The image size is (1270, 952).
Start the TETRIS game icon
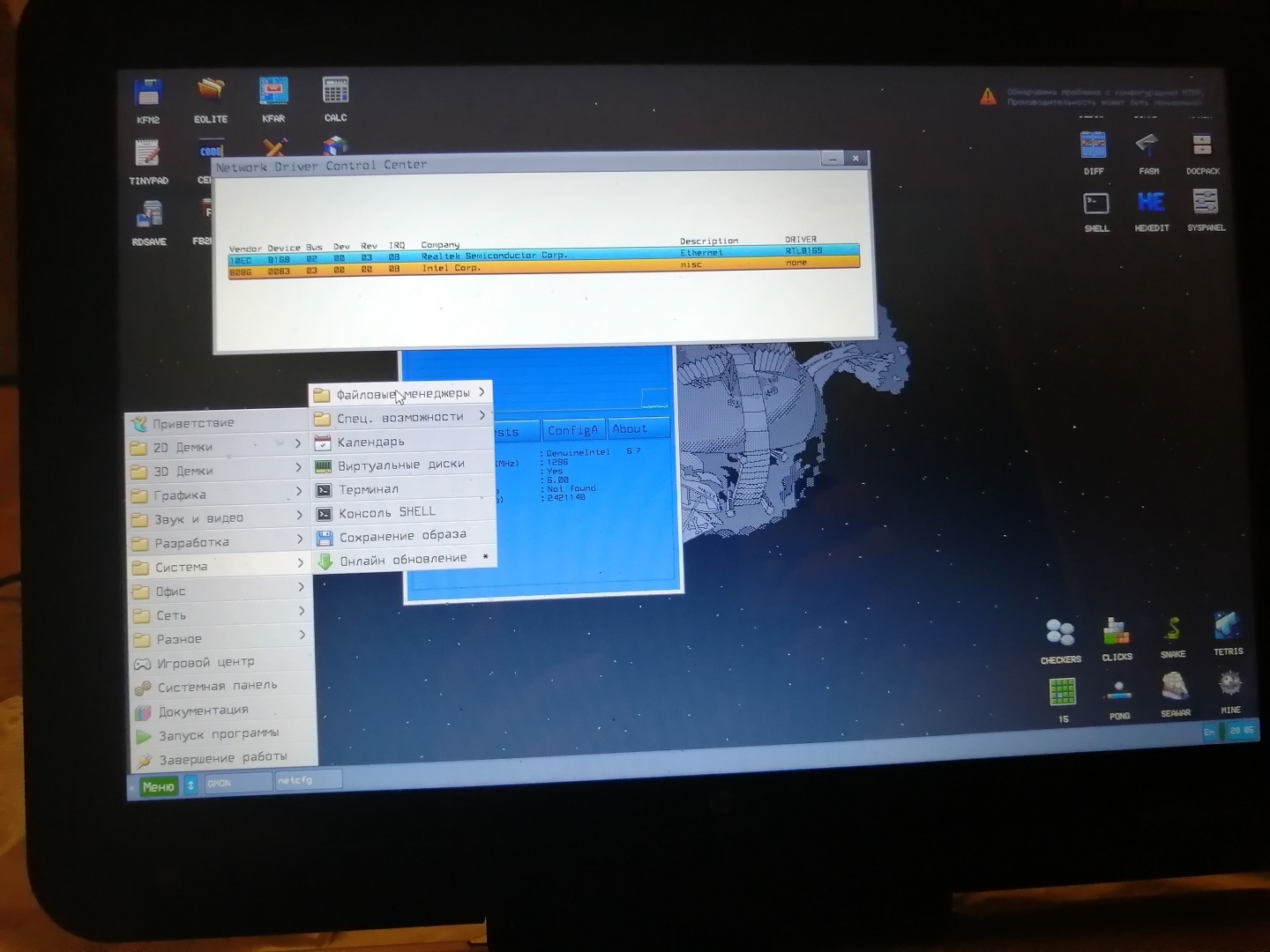click(1227, 628)
